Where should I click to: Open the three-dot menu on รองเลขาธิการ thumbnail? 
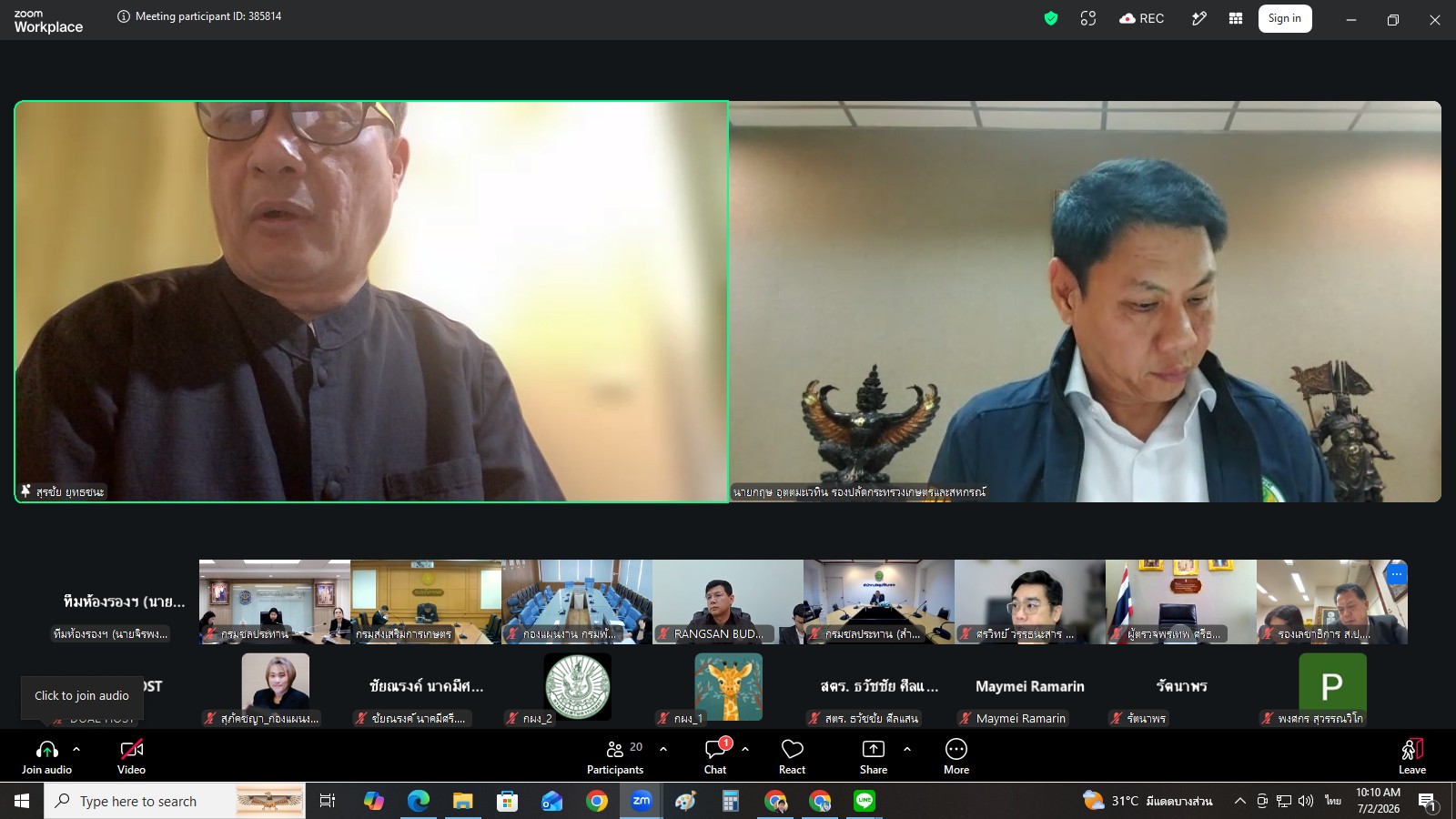1396,573
